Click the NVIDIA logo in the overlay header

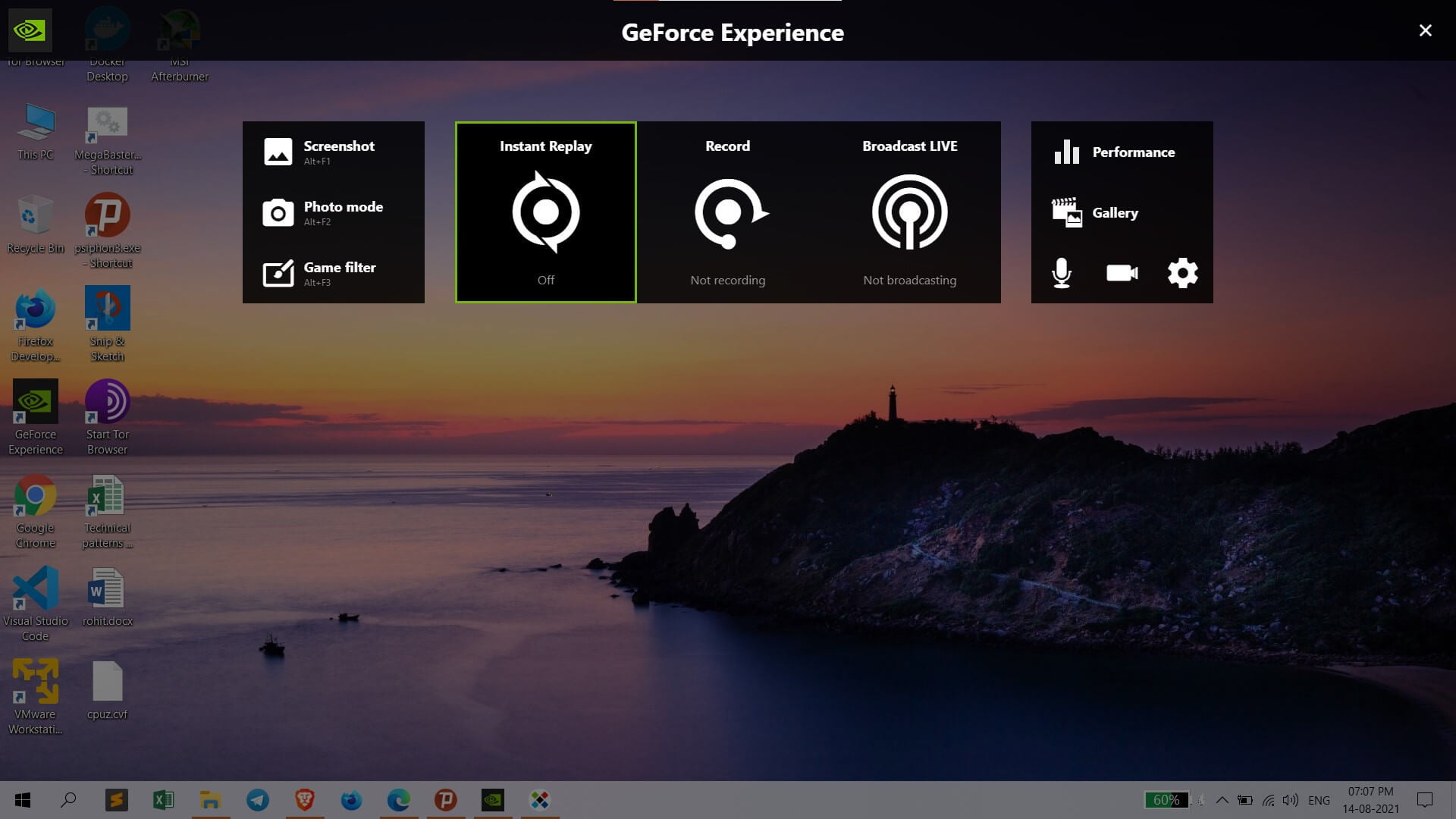[x=30, y=30]
